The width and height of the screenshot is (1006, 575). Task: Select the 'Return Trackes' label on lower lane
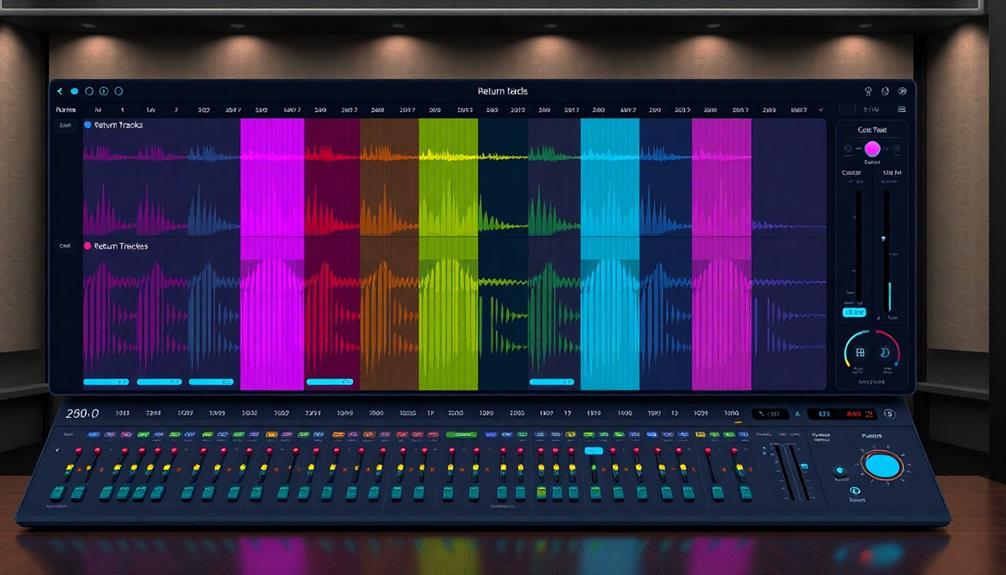(x=121, y=246)
